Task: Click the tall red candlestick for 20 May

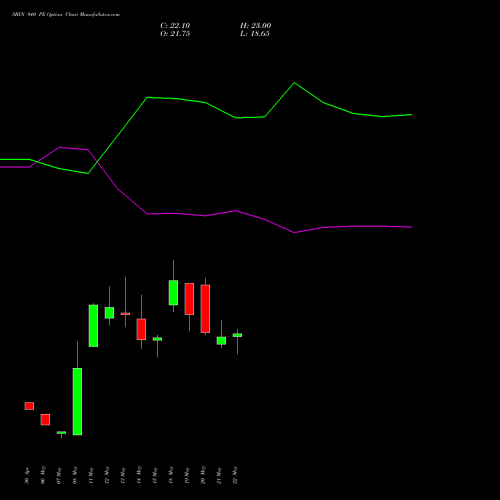Action: click(205, 309)
